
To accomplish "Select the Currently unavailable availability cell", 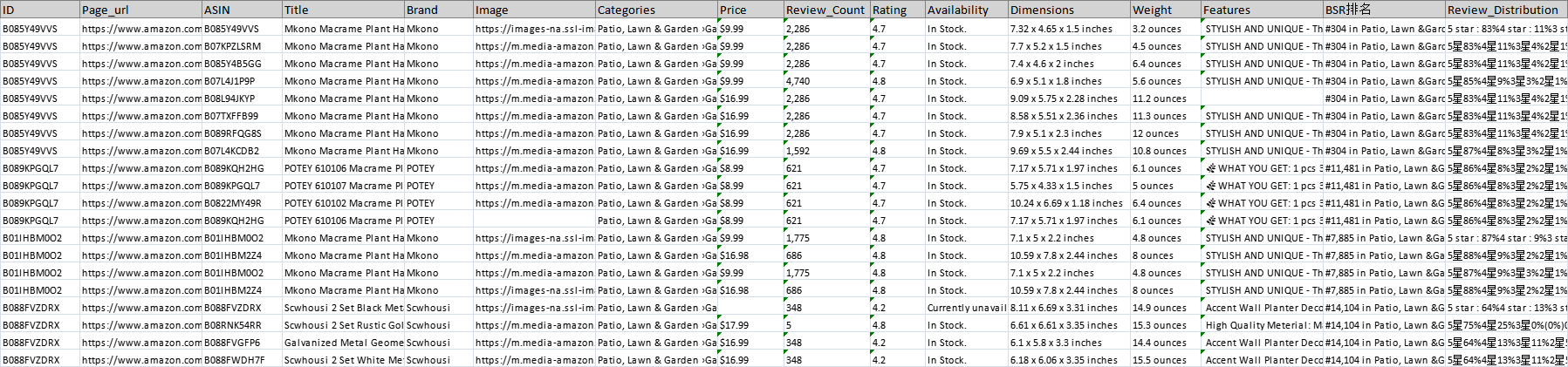I will [x=966, y=308].
